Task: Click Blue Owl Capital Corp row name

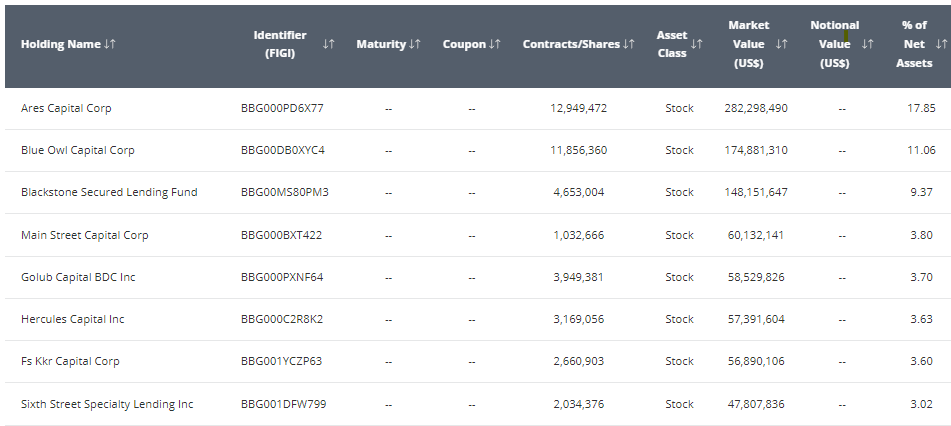Action: [x=77, y=150]
